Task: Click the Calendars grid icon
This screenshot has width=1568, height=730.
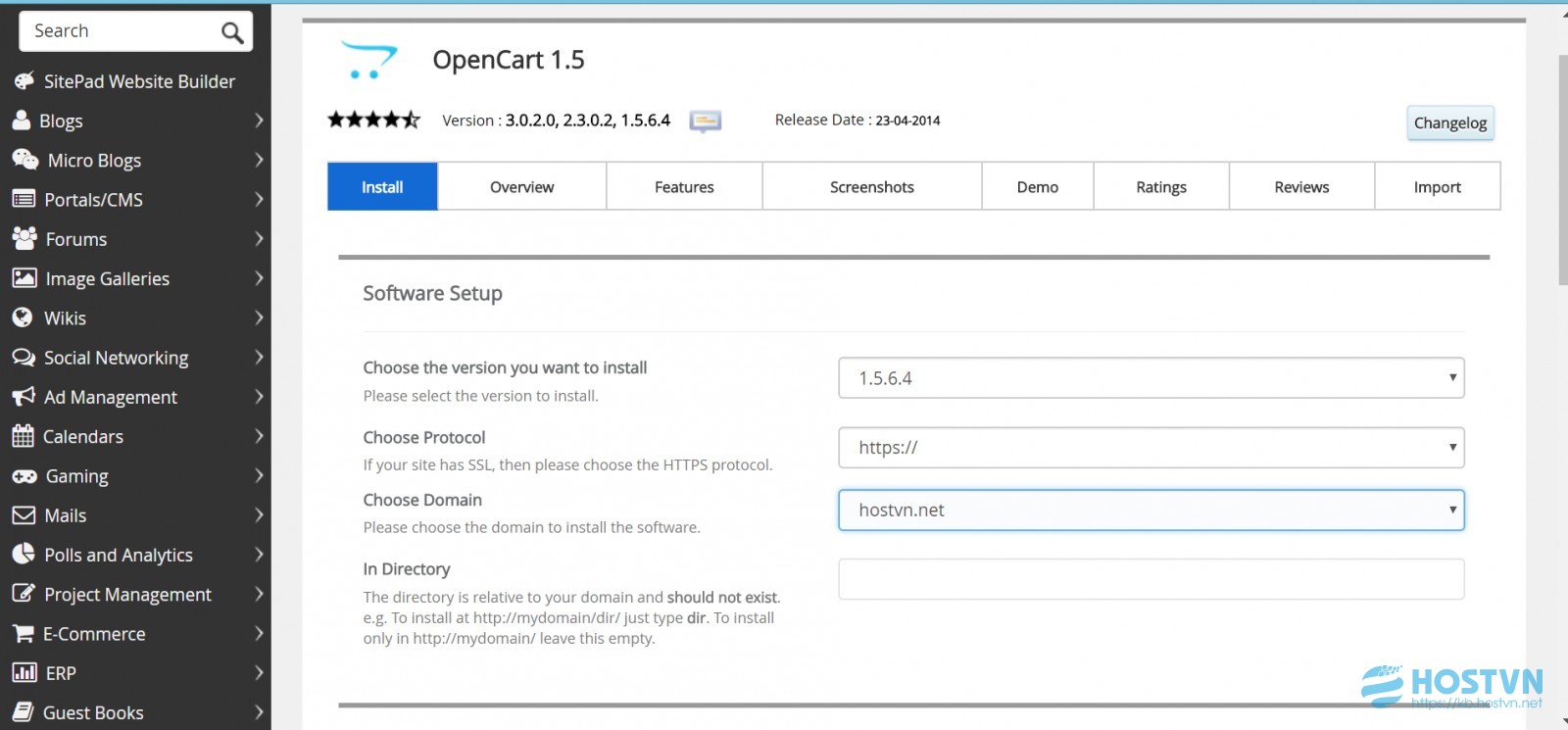Action: click(23, 436)
